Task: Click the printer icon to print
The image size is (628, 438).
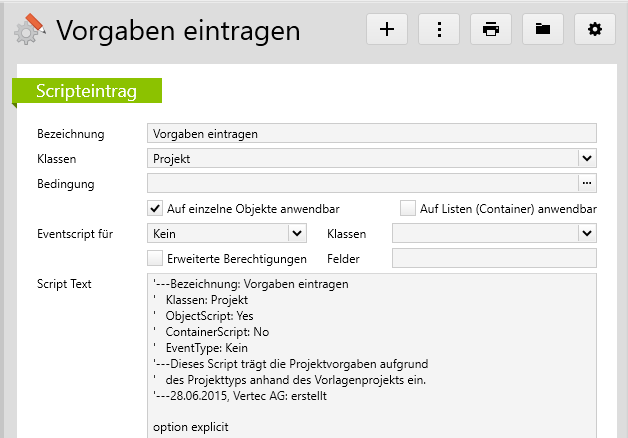Action: coord(491,29)
